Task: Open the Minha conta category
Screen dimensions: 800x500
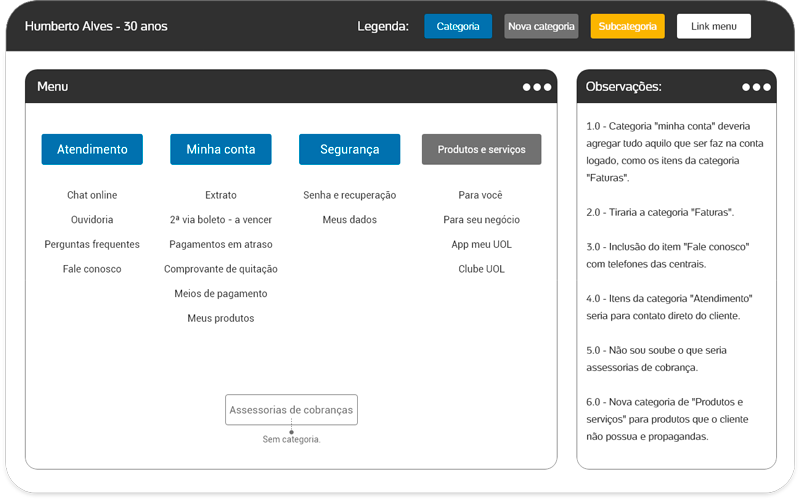Action: point(221,149)
